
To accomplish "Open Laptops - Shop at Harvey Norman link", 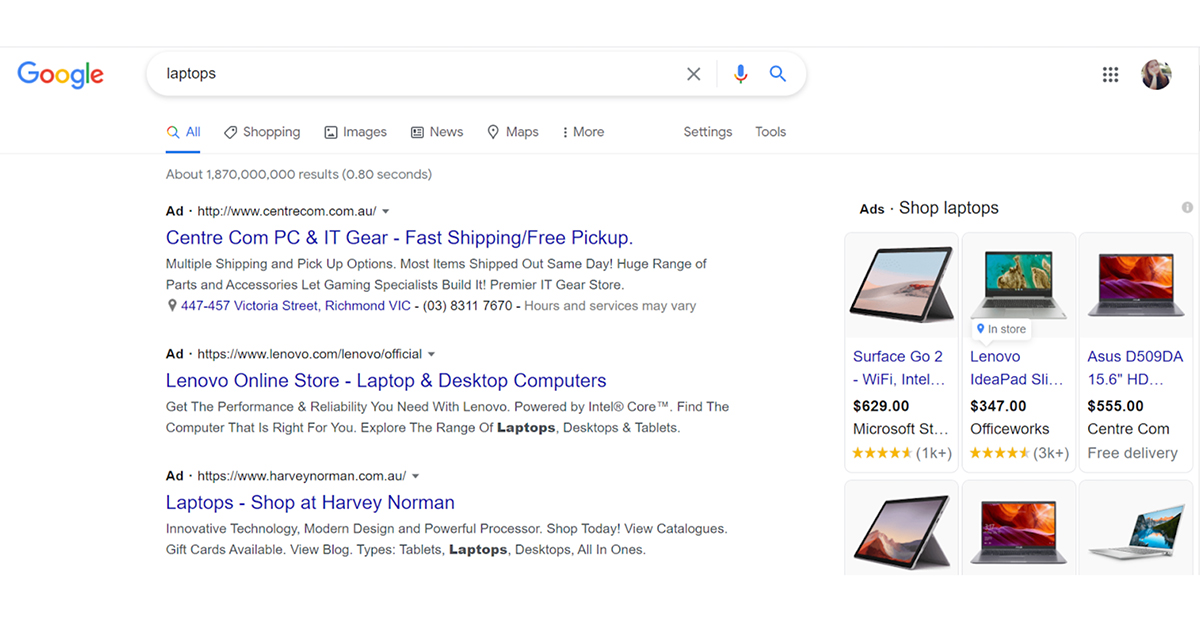I will tap(310, 503).
